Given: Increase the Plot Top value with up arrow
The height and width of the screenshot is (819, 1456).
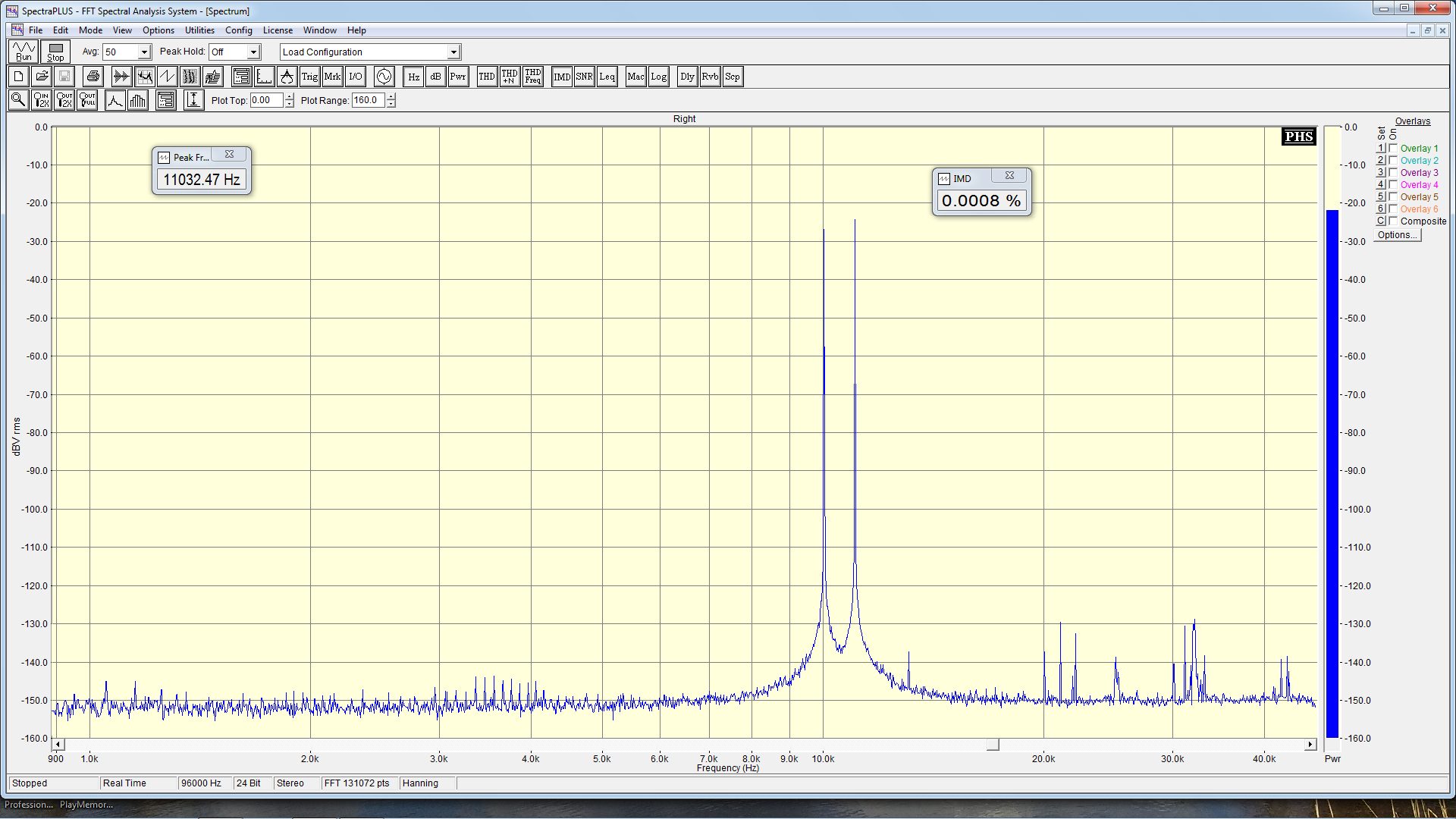Looking at the screenshot, I should pyautogui.click(x=289, y=96).
